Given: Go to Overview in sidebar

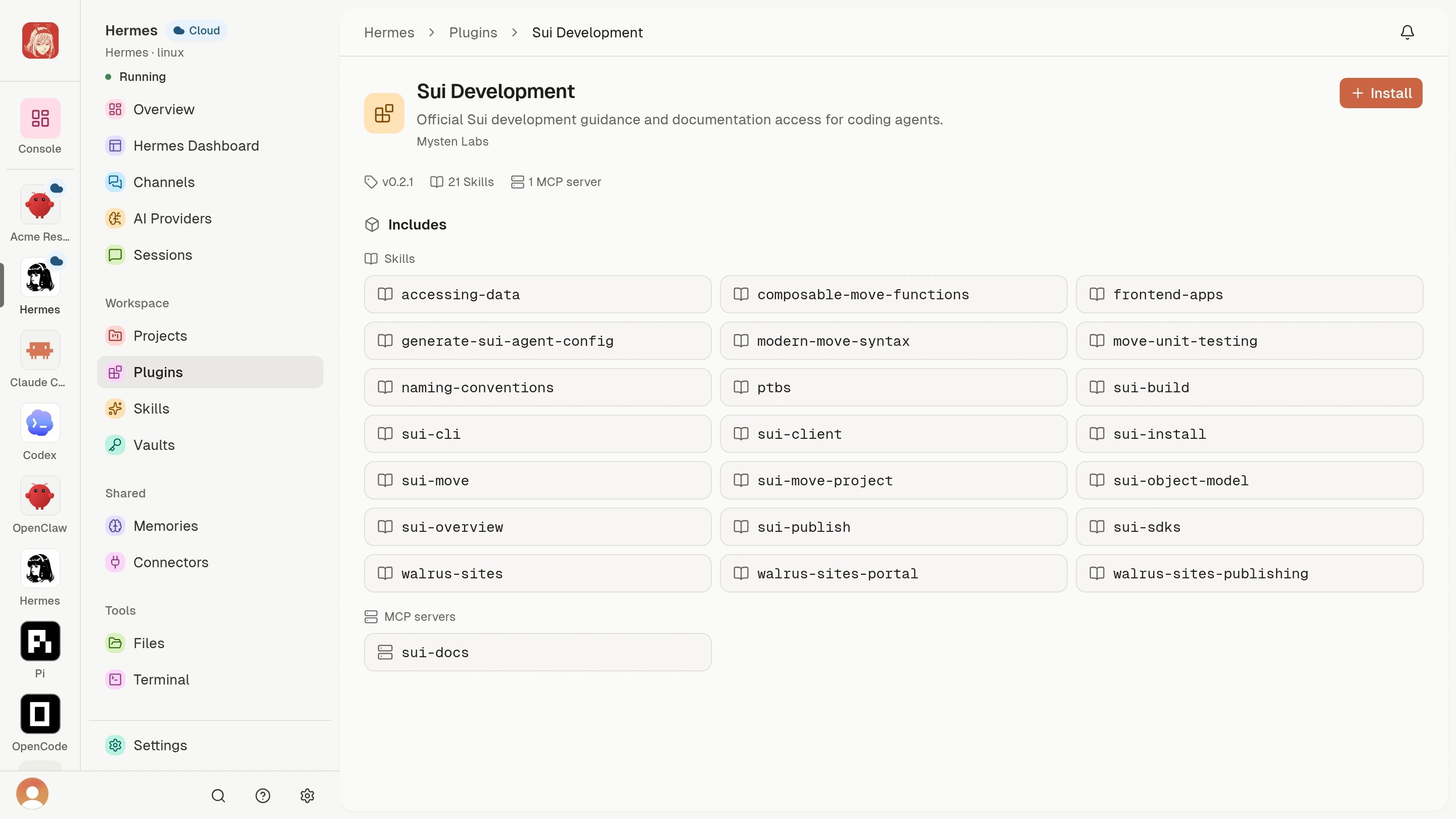Looking at the screenshot, I should [x=210, y=109].
